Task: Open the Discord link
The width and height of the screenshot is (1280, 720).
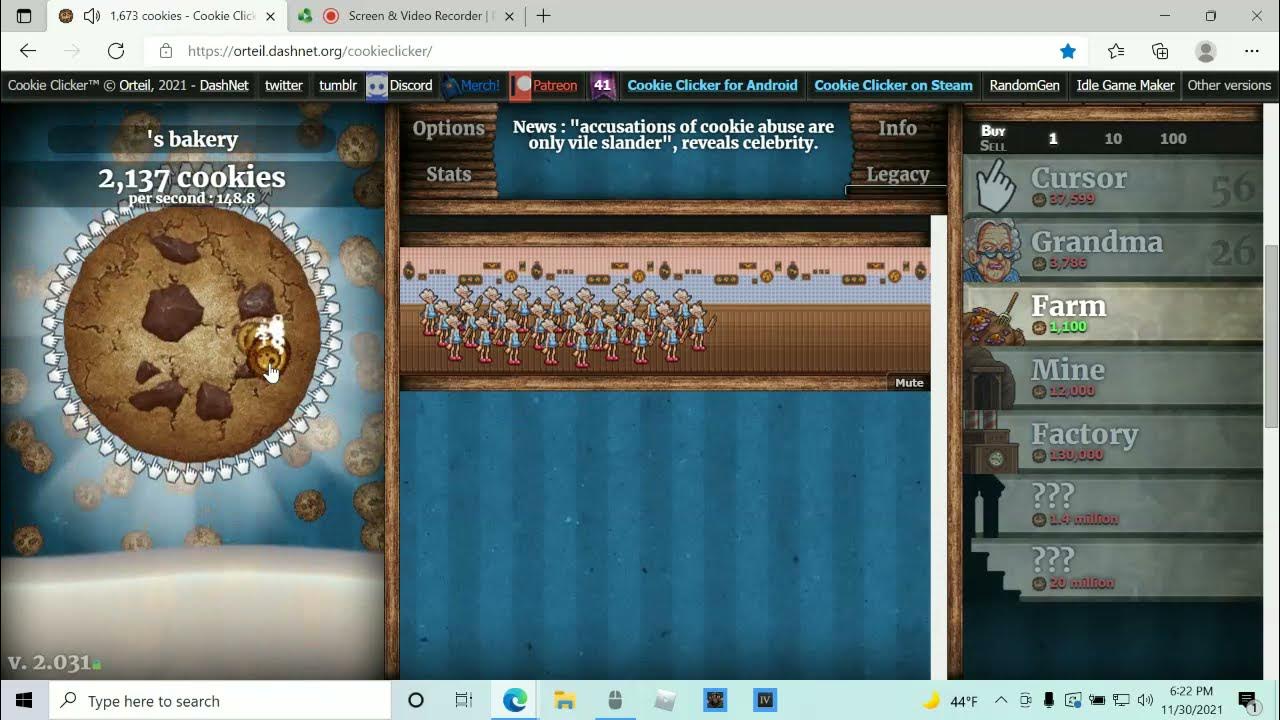Action: [x=400, y=85]
